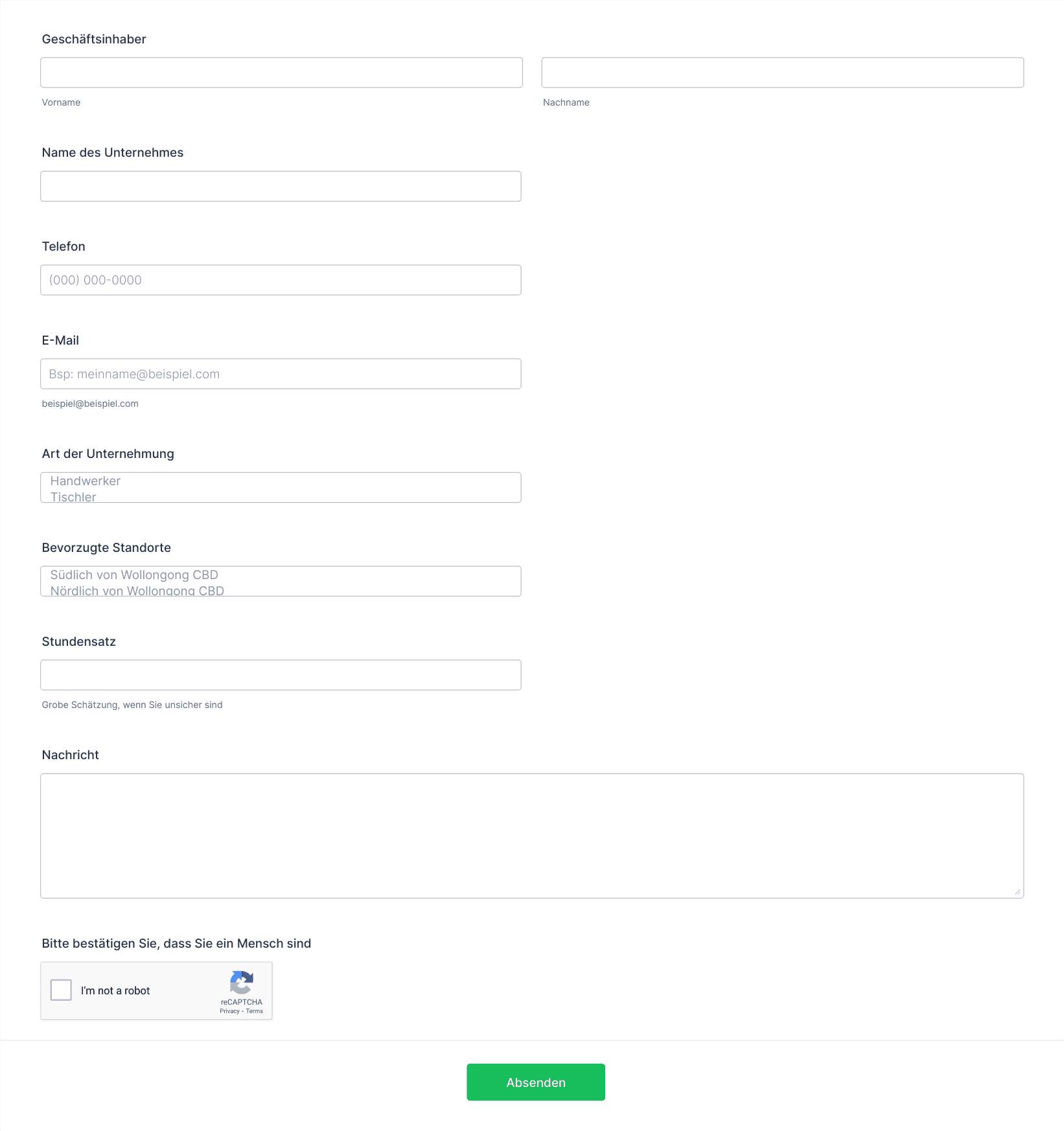The height and width of the screenshot is (1131, 1064).
Task: Focus the Vorname input field
Action: pos(281,73)
